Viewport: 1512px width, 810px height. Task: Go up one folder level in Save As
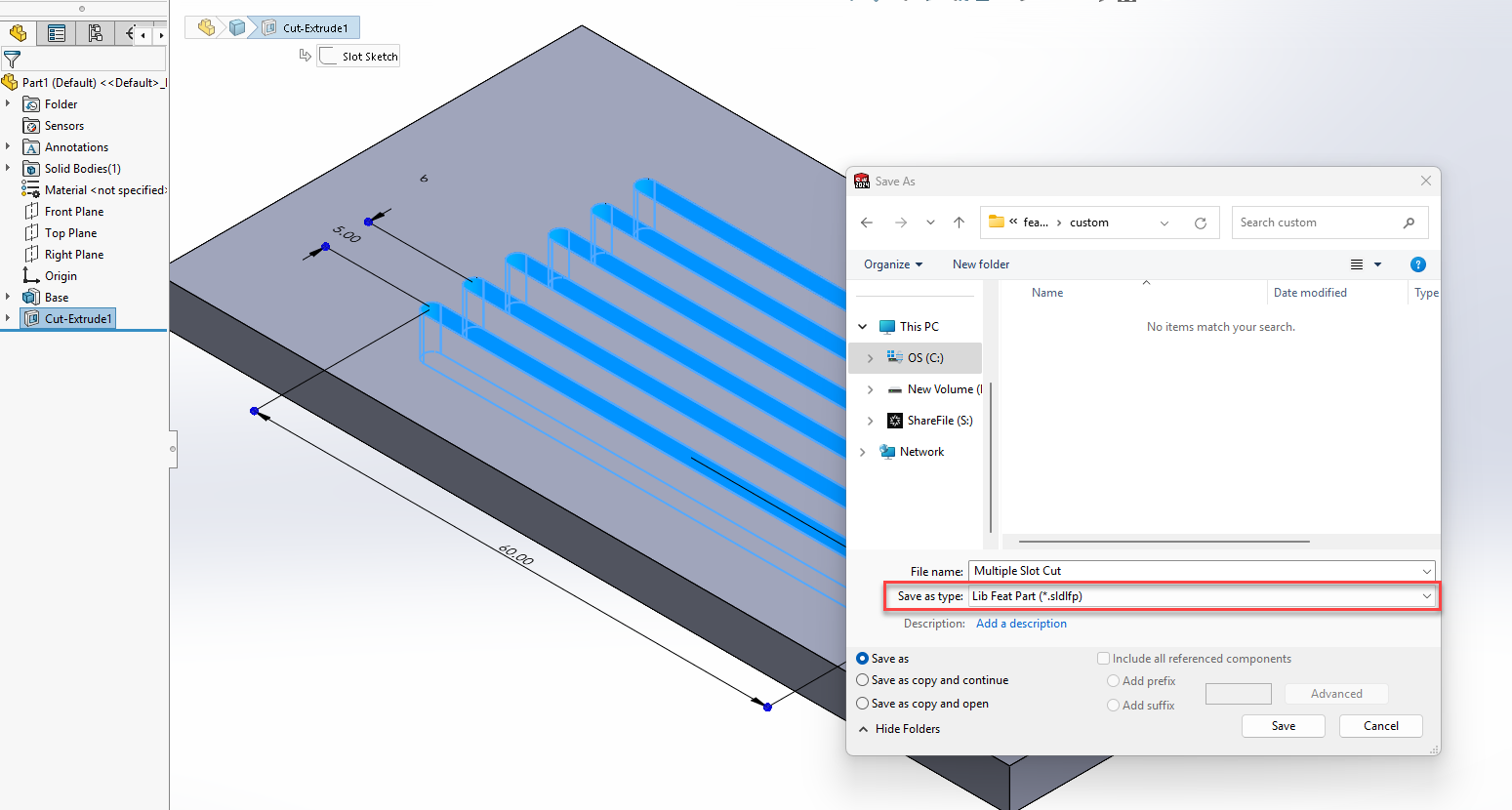coord(960,223)
